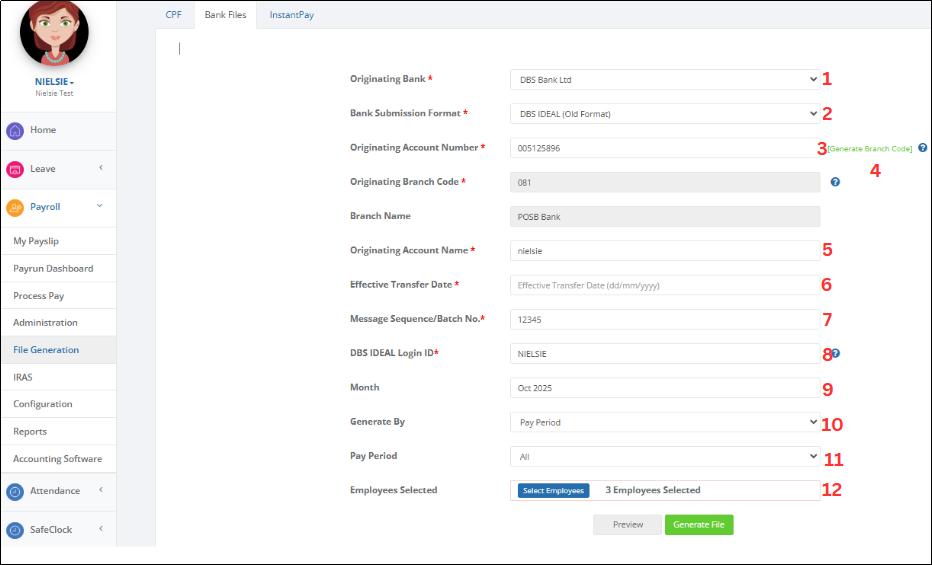
Task: Open the Pay Period dropdown
Action: point(665,456)
